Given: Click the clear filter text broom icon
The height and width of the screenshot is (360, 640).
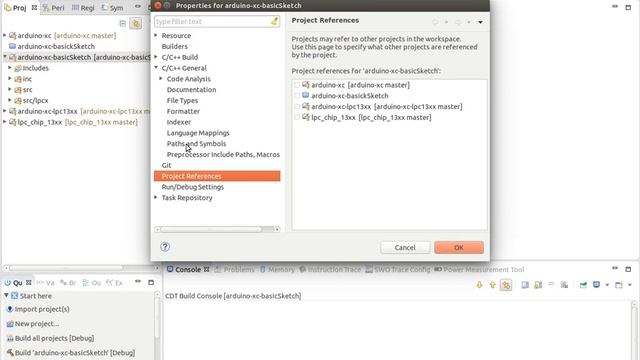Looking at the screenshot, I should [275, 21].
